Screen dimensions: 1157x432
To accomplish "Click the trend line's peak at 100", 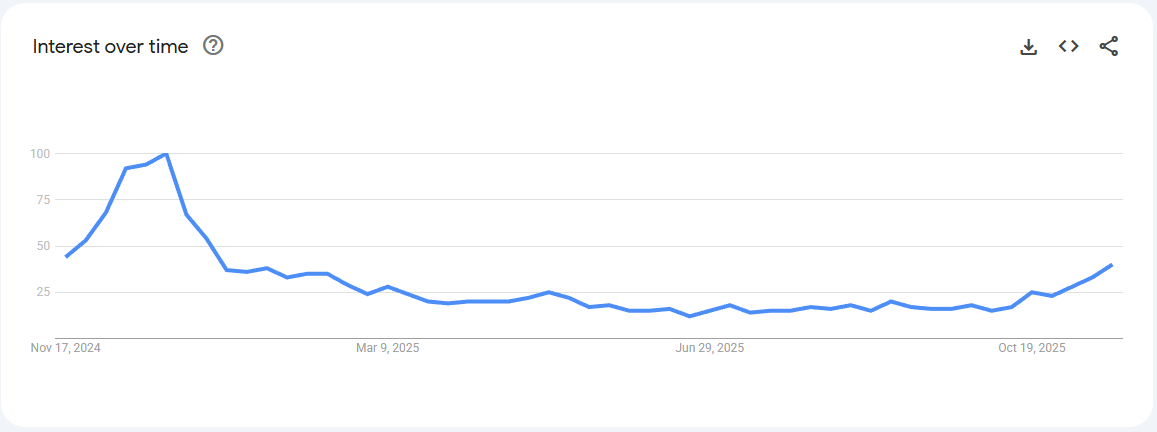I will 165,154.
